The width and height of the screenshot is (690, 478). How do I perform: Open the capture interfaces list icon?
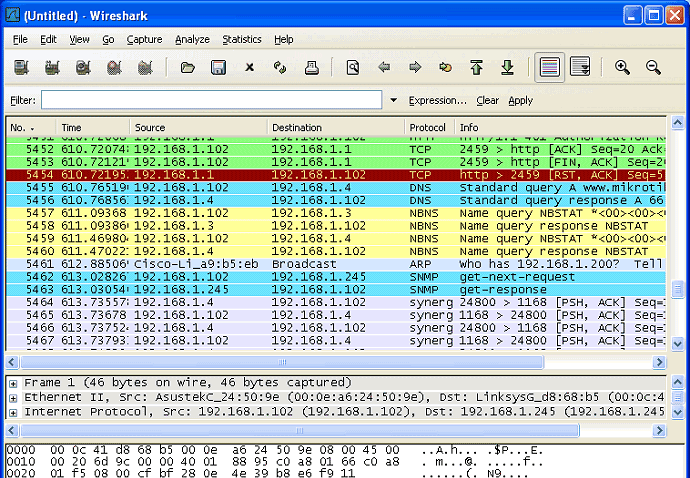[x=21, y=67]
